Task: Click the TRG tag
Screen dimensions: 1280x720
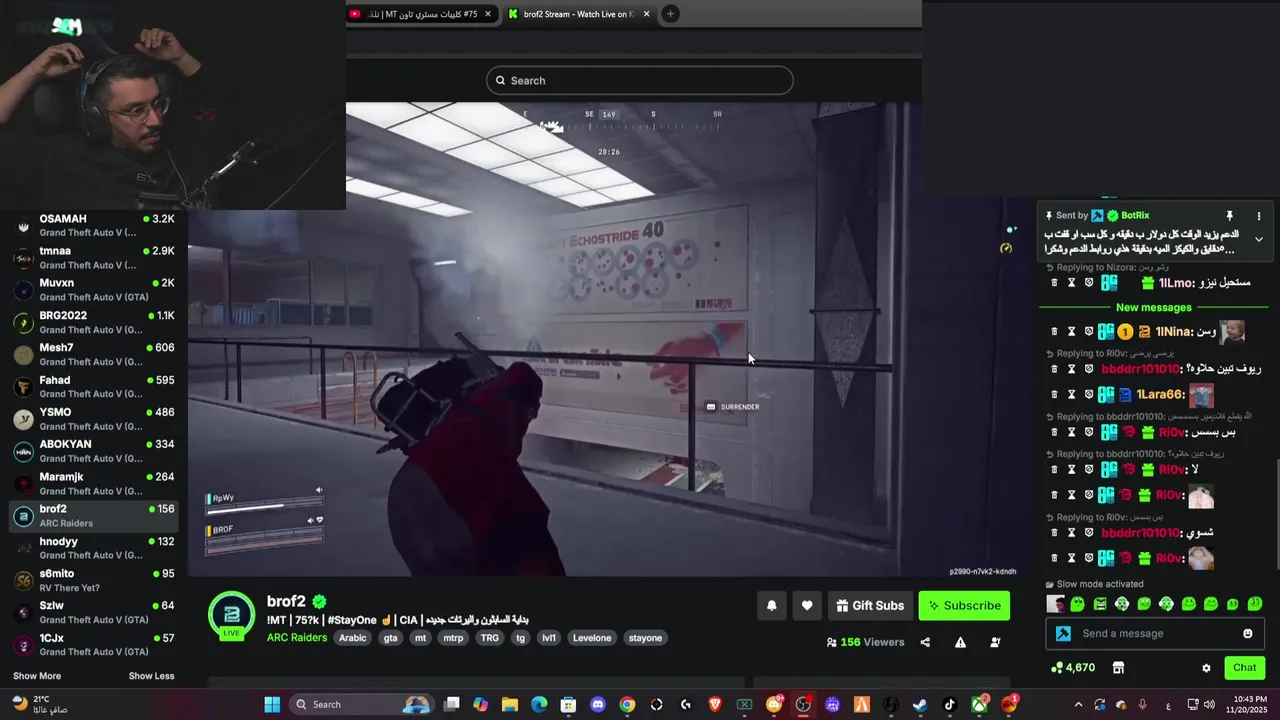Action: 490,638
